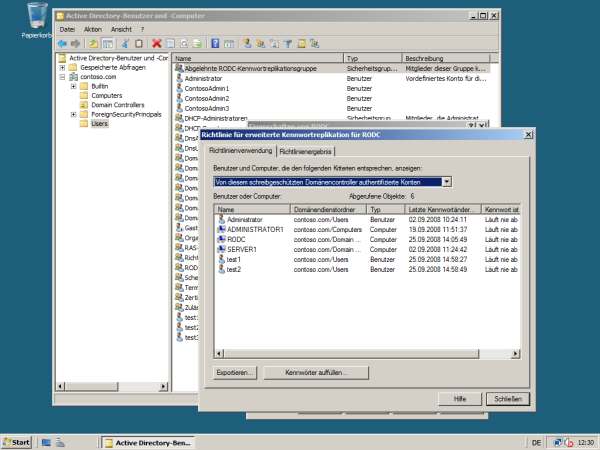Toggle the Show/Hide console tree icon
Image resolution: width=600 pixels, height=450 pixels.
coord(108,44)
